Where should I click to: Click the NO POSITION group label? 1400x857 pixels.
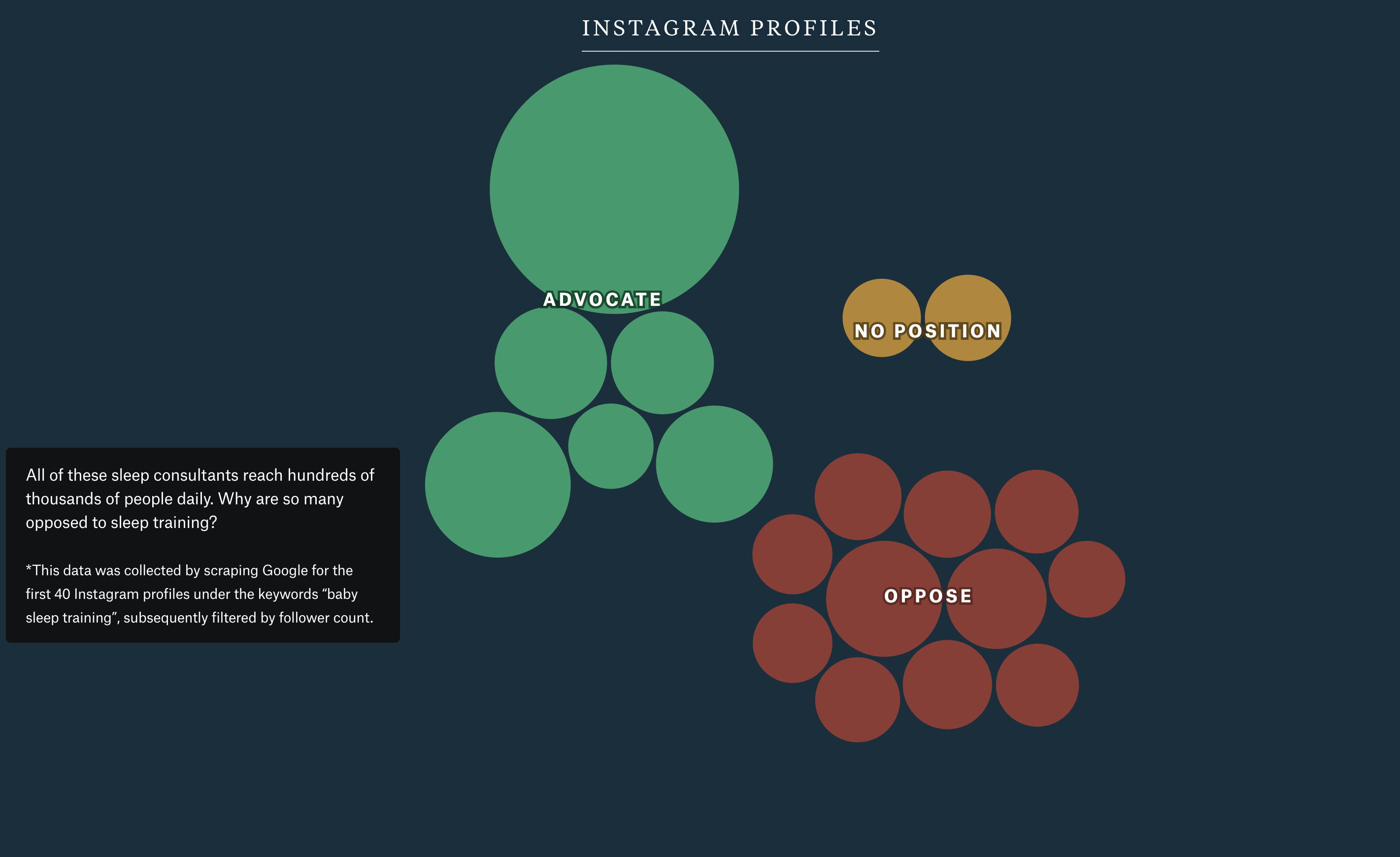[927, 331]
